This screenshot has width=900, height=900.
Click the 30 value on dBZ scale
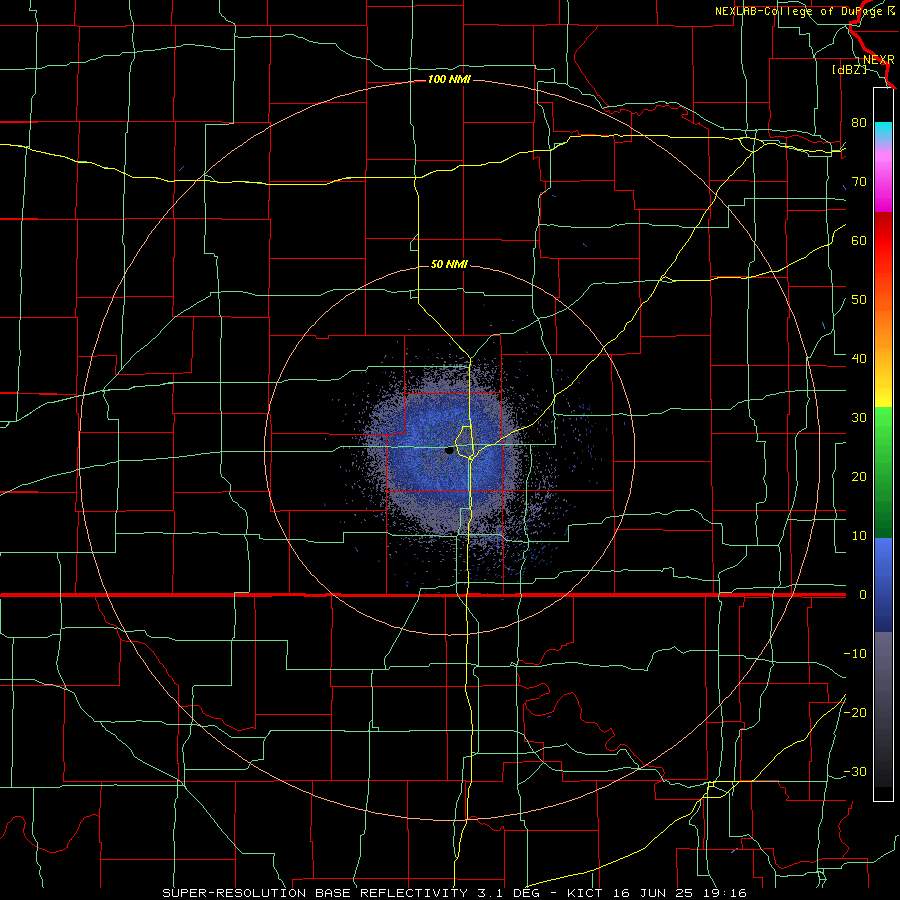click(859, 417)
